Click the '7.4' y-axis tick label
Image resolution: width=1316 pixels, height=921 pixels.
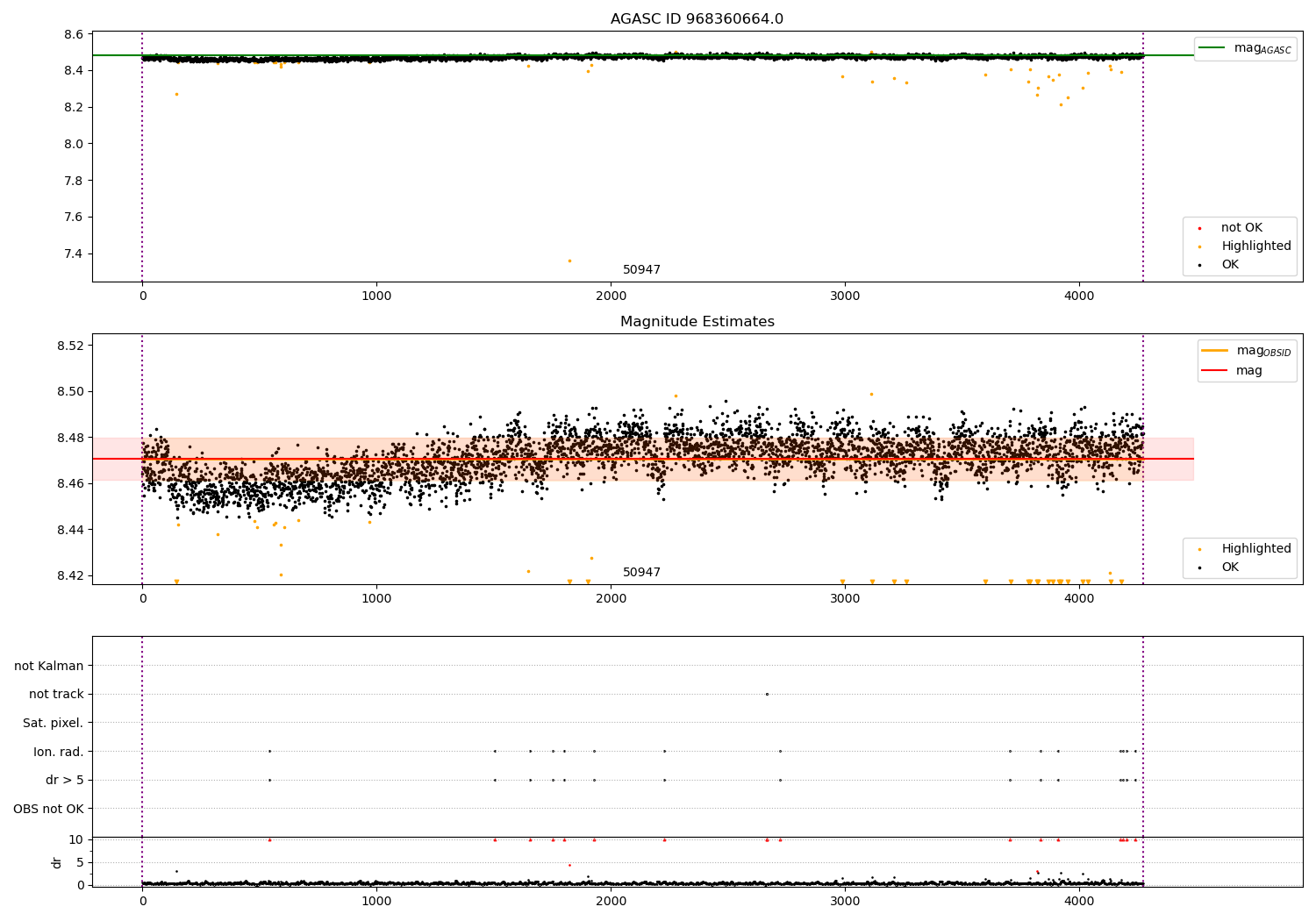(x=74, y=254)
